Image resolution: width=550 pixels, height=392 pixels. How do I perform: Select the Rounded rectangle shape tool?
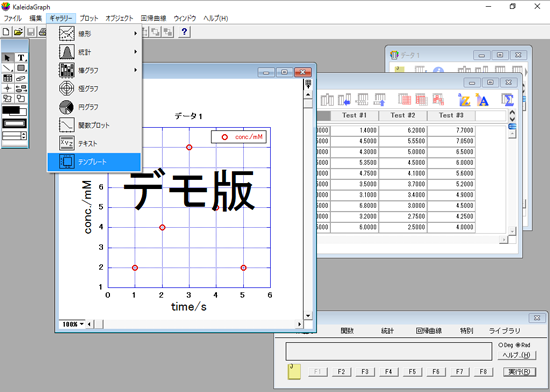(21, 68)
